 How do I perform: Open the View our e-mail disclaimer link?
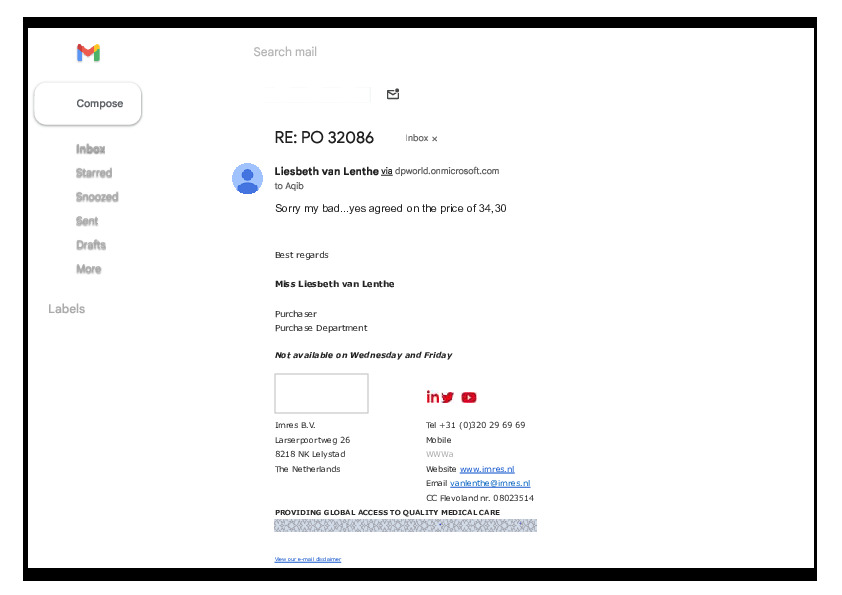click(308, 559)
